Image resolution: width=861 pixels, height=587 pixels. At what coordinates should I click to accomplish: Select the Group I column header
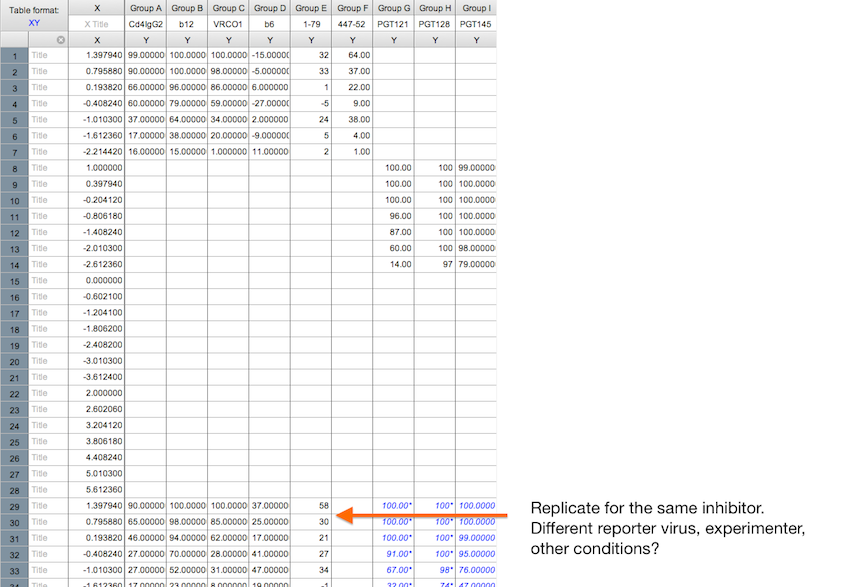pos(476,8)
